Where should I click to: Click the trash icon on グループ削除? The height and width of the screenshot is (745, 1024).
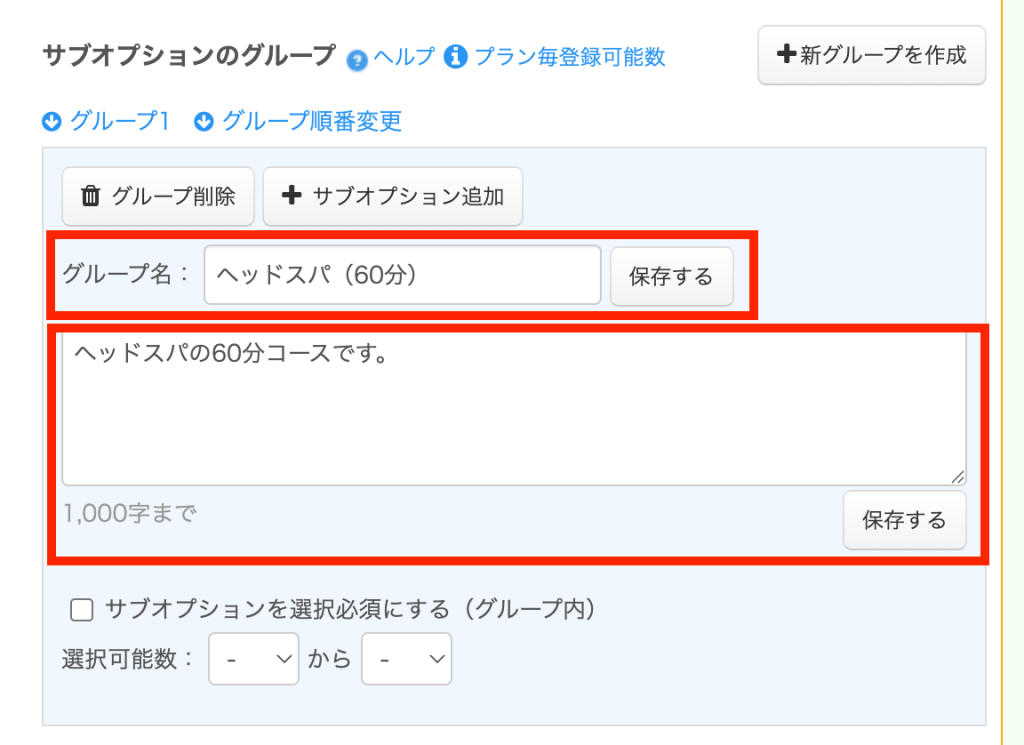click(x=91, y=196)
